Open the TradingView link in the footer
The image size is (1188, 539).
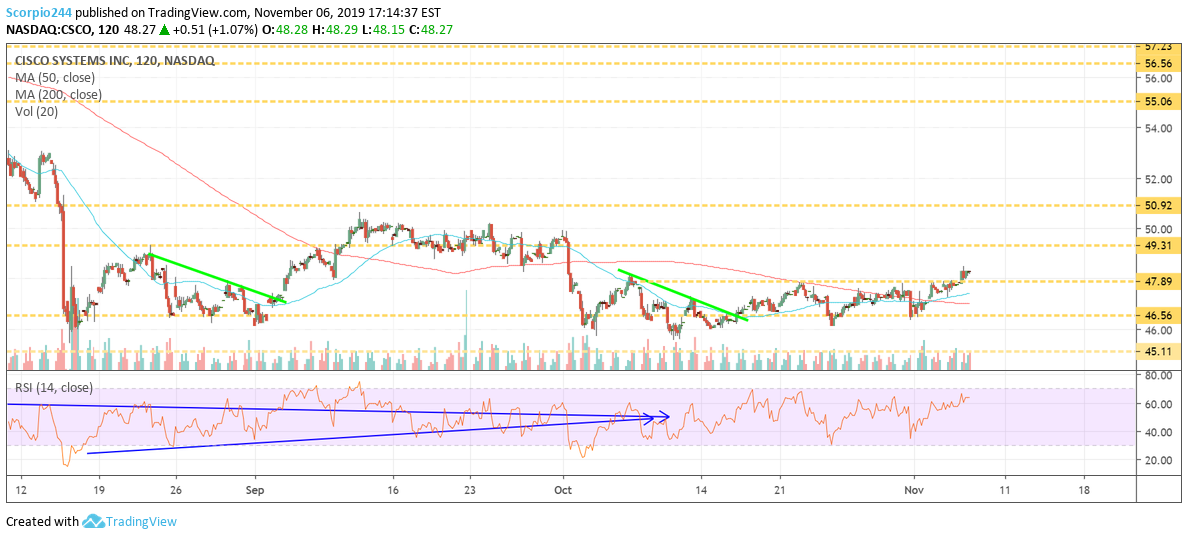[x=142, y=522]
